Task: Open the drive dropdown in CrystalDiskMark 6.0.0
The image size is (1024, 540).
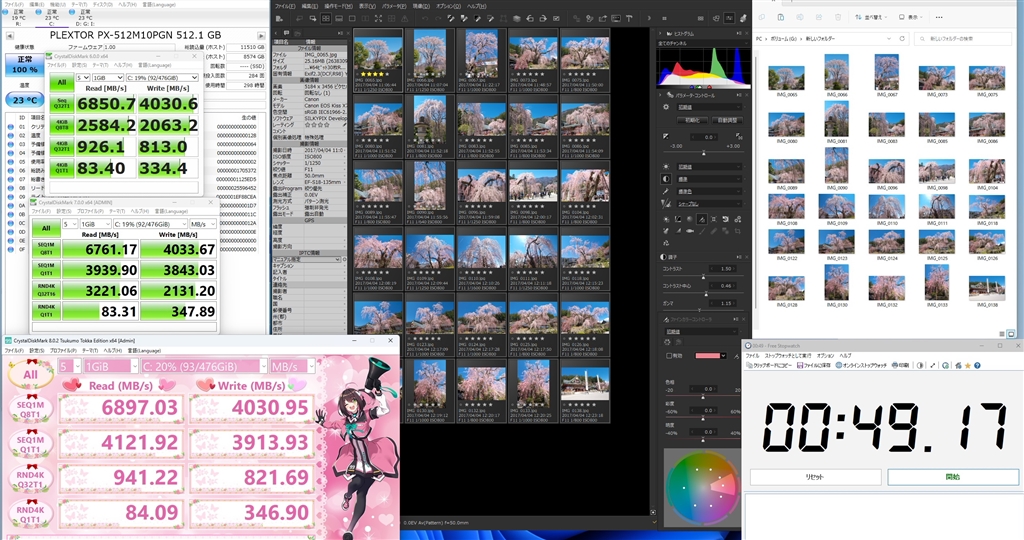Action: pos(162,77)
